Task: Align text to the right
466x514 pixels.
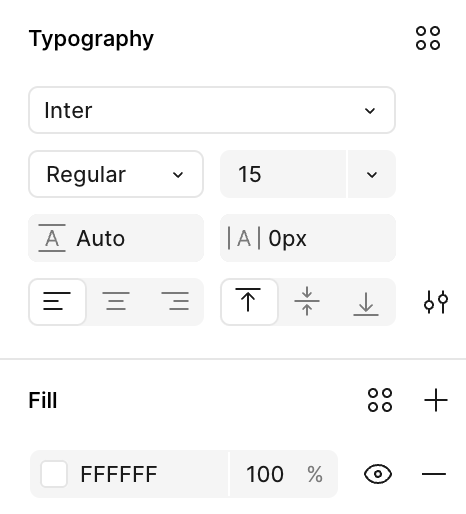Action: [175, 302]
